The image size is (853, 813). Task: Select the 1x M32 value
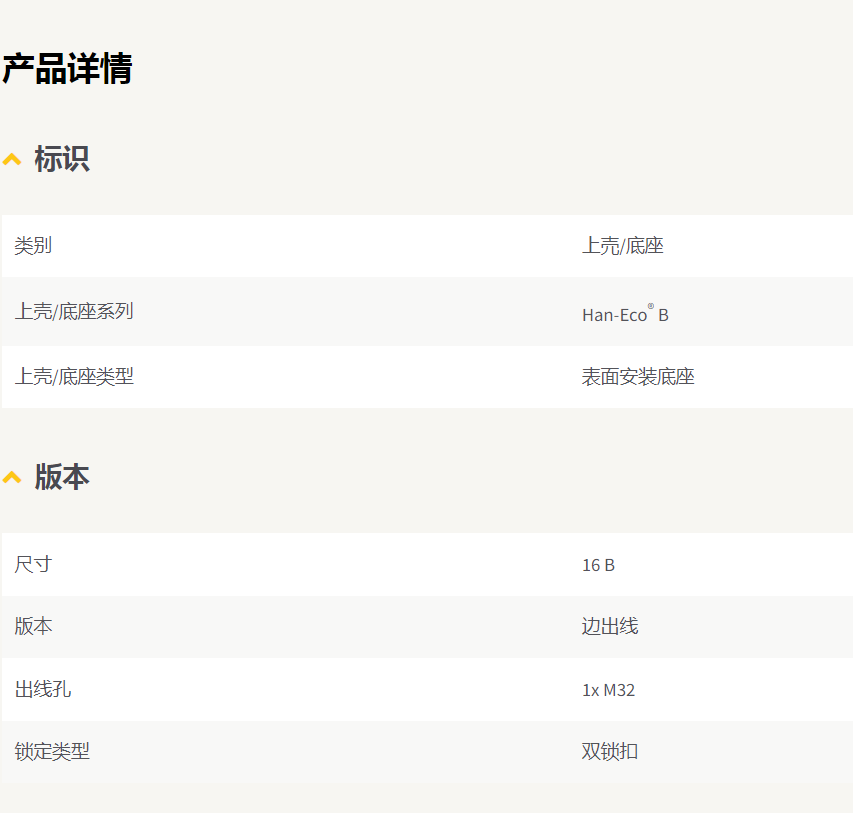(x=608, y=690)
